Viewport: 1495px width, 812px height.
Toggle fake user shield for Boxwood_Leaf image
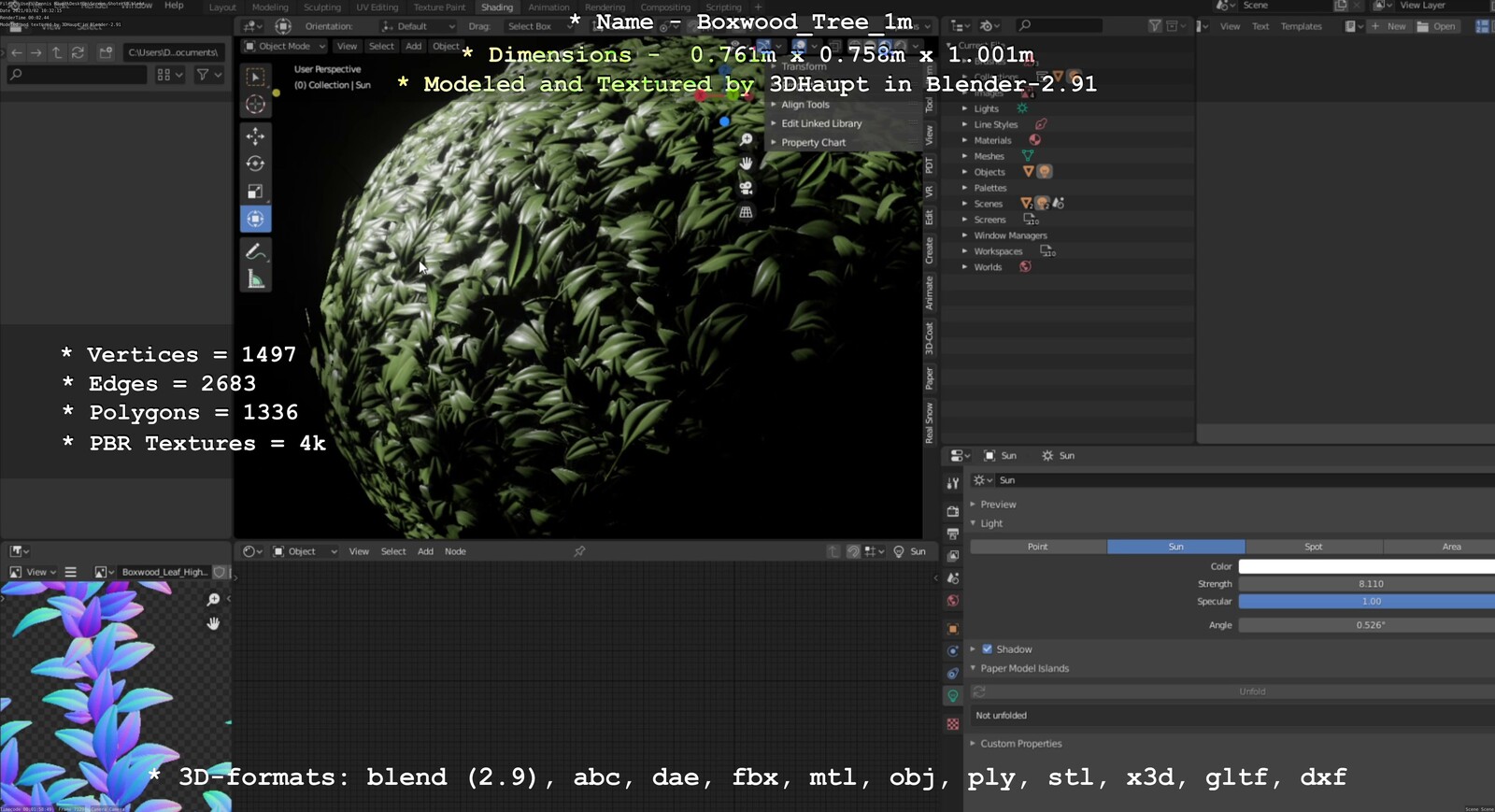tap(220, 572)
